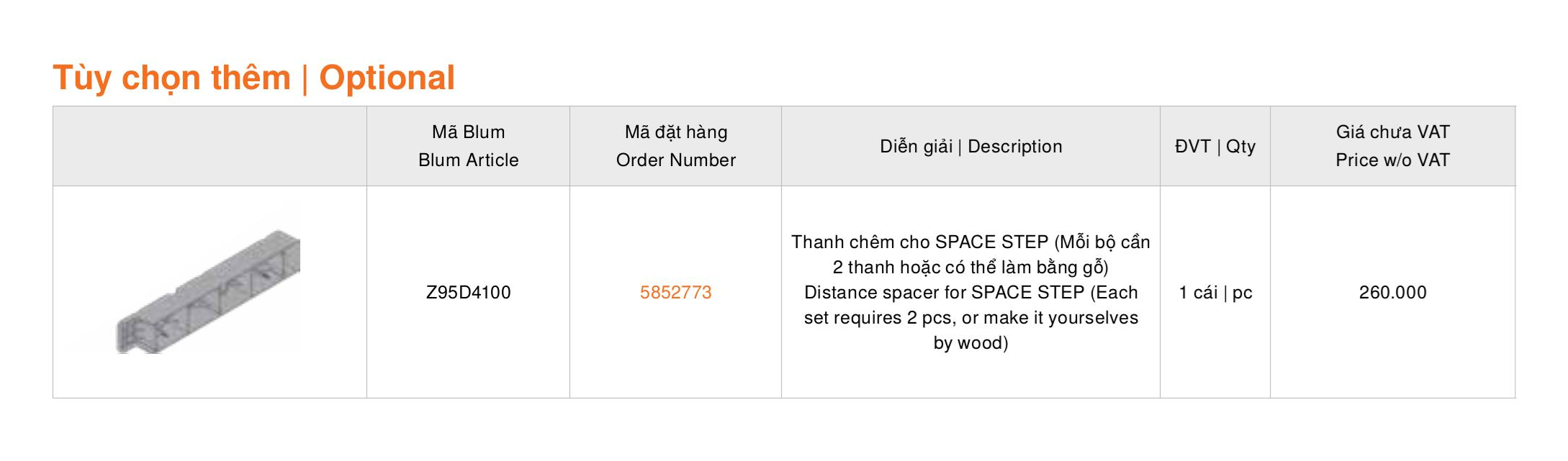The image size is (1568, 461).
Task: Click the word Optional in the title
Action: (387, 78)
